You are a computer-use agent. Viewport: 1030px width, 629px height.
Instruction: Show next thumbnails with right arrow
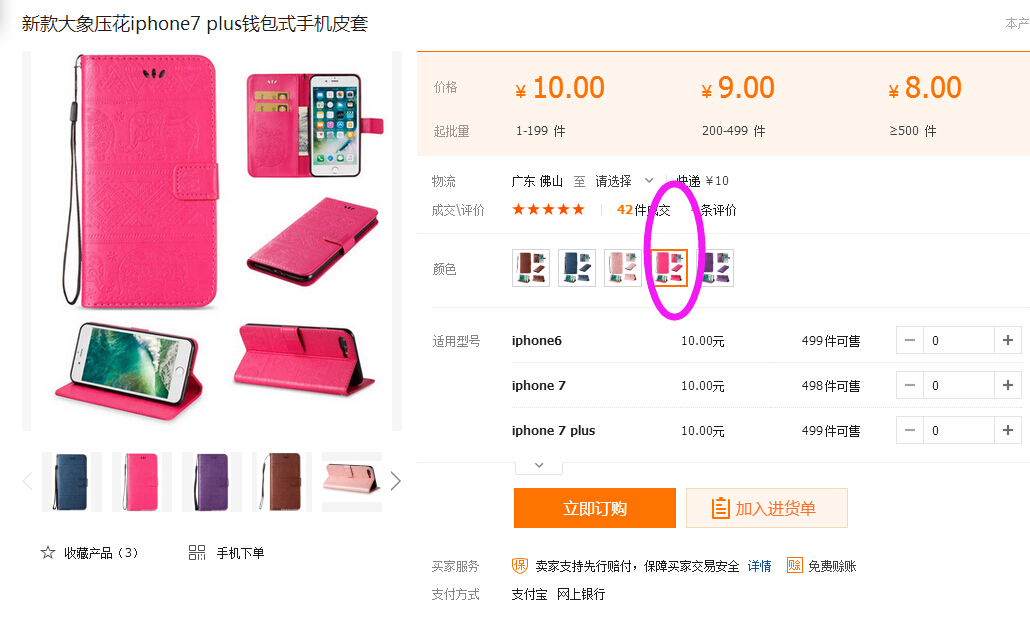[395, 481]
